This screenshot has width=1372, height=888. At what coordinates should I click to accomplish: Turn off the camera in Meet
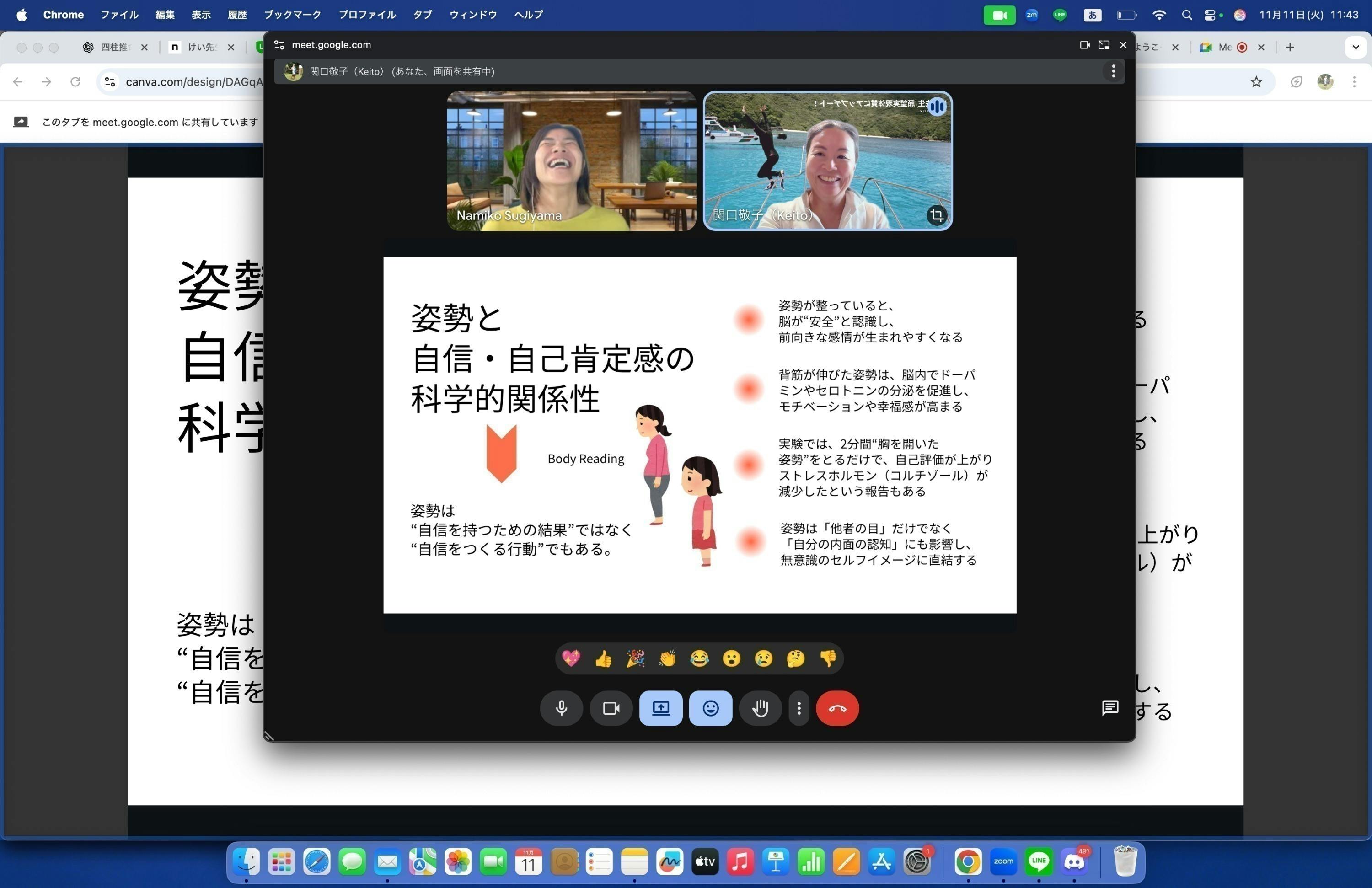click(x=611, y=708)
